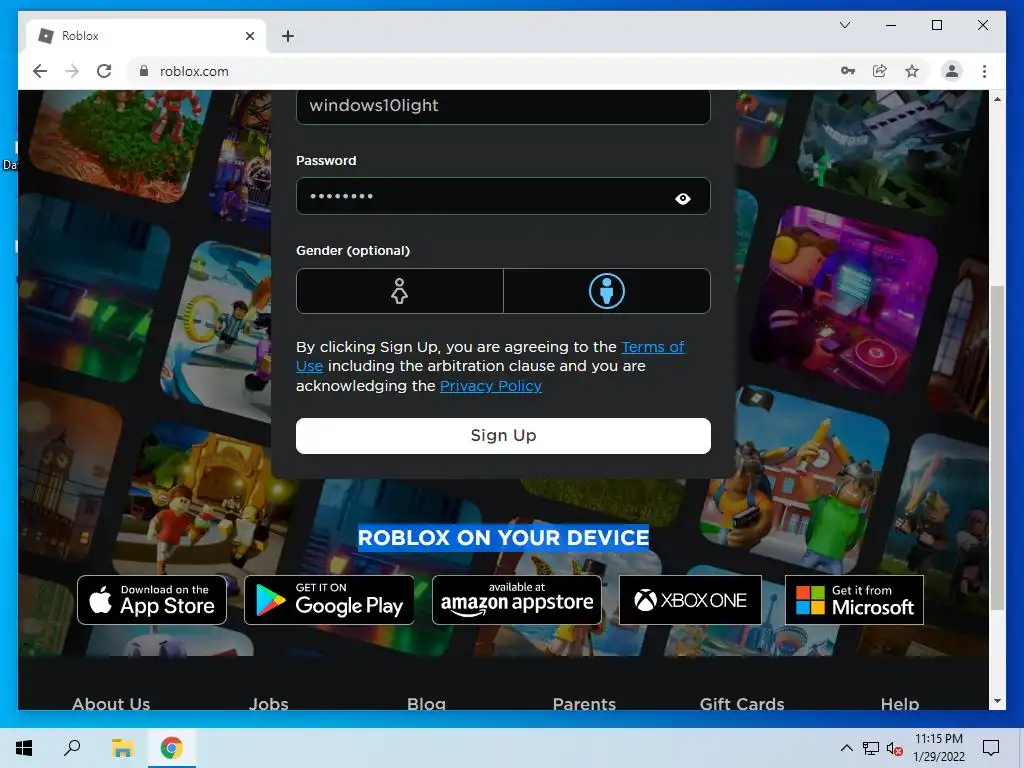Show hidden system tray icons
This screenshot has height=768, width=1024.
(x=846, y=748)
